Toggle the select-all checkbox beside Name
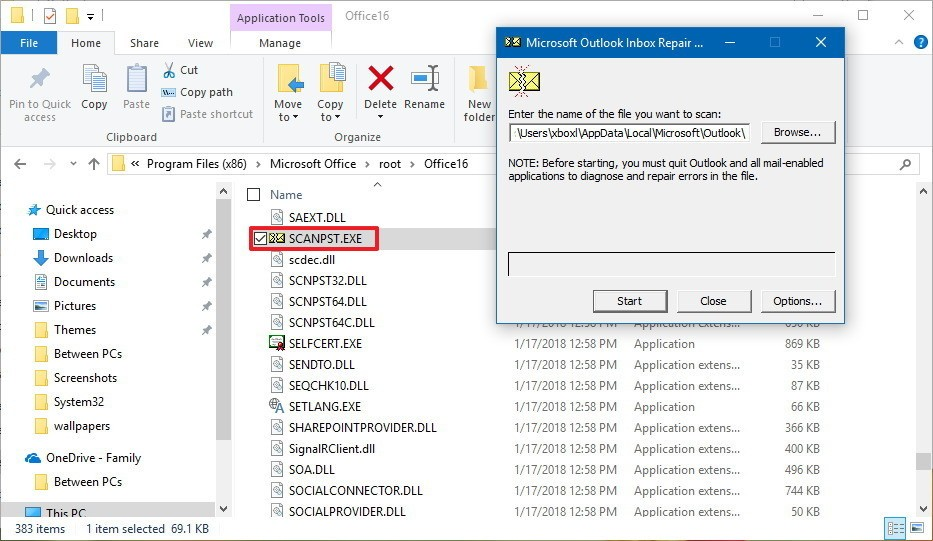This screenshot has height=541, width=933. point(253,195)
